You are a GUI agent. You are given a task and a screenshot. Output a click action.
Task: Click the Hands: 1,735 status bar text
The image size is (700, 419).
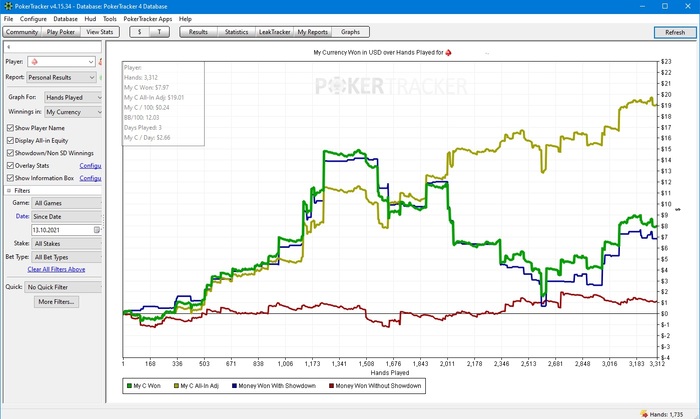click(x=667, y=415)
